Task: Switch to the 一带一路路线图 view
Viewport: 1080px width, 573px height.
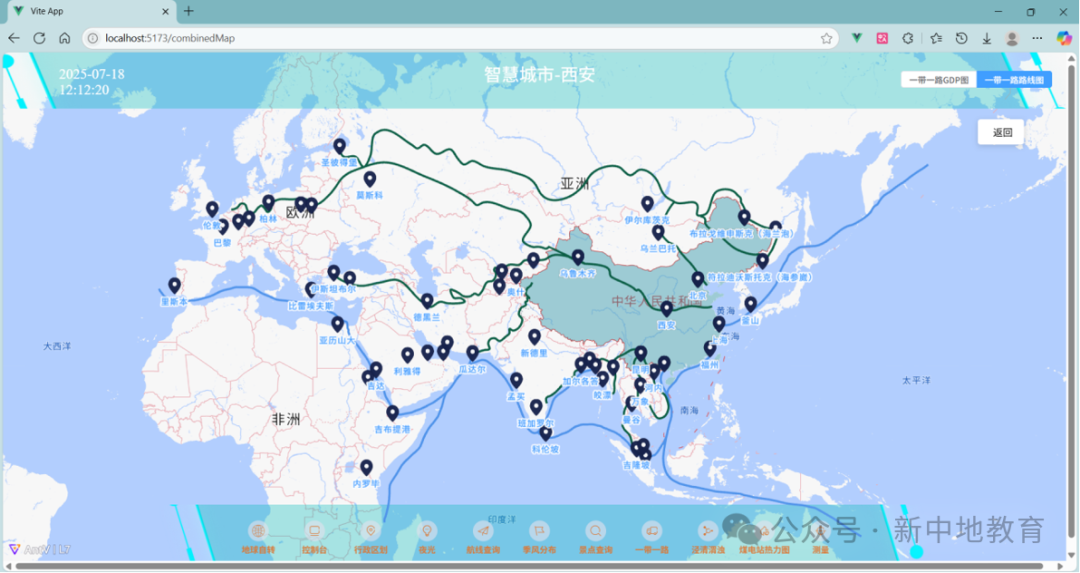Action: (x=1014, y=80)
